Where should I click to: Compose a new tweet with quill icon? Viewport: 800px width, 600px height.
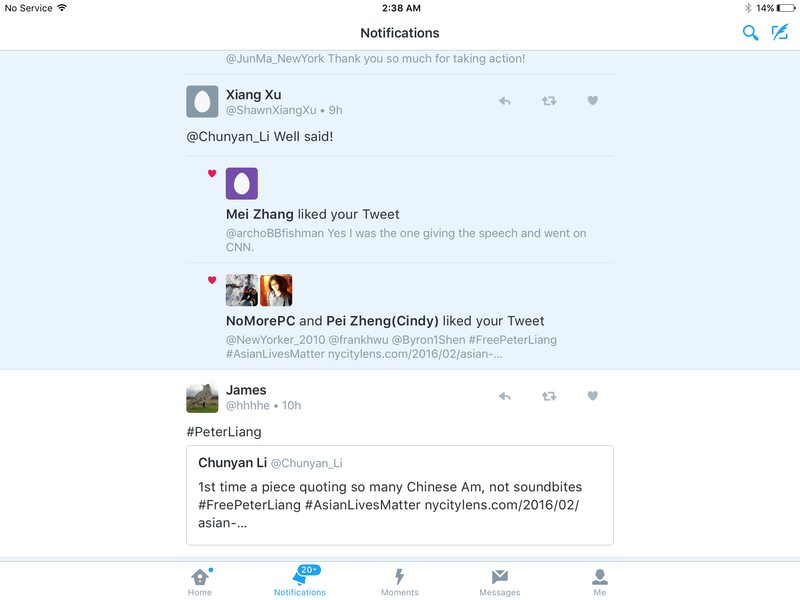pyautogui.click(x=780, y=33)
